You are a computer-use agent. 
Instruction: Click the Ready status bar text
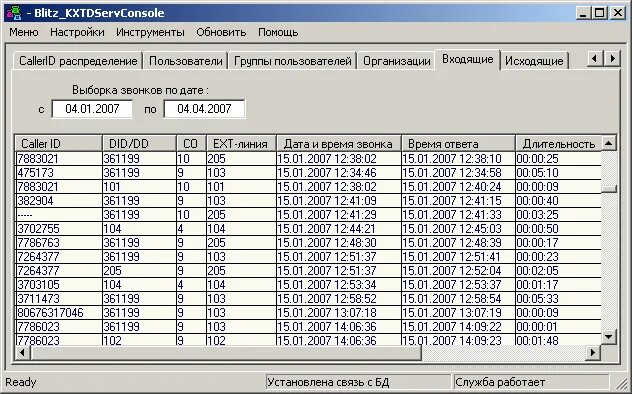coord(21,382)
